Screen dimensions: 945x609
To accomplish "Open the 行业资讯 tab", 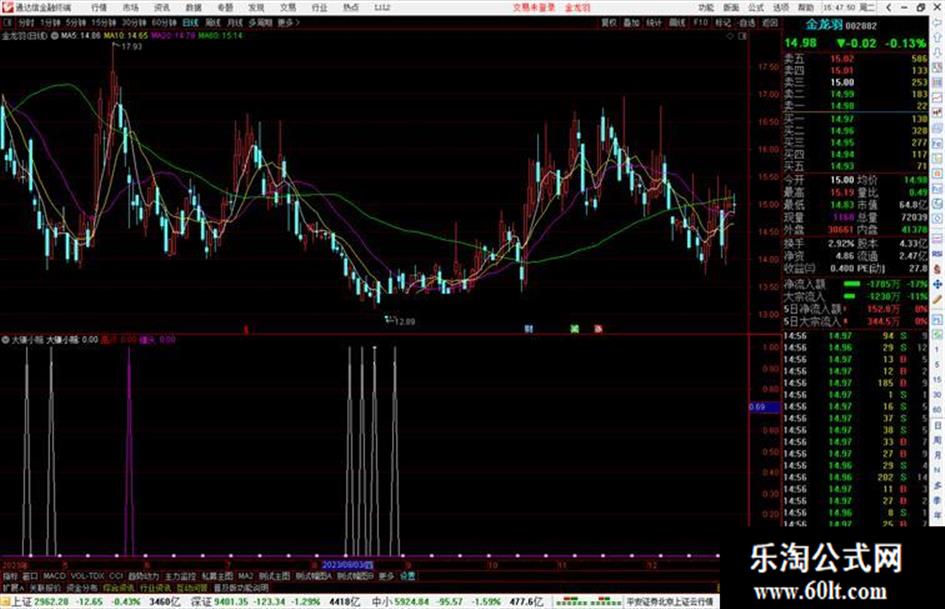I will pyautogui.click(x=155, y=587).
